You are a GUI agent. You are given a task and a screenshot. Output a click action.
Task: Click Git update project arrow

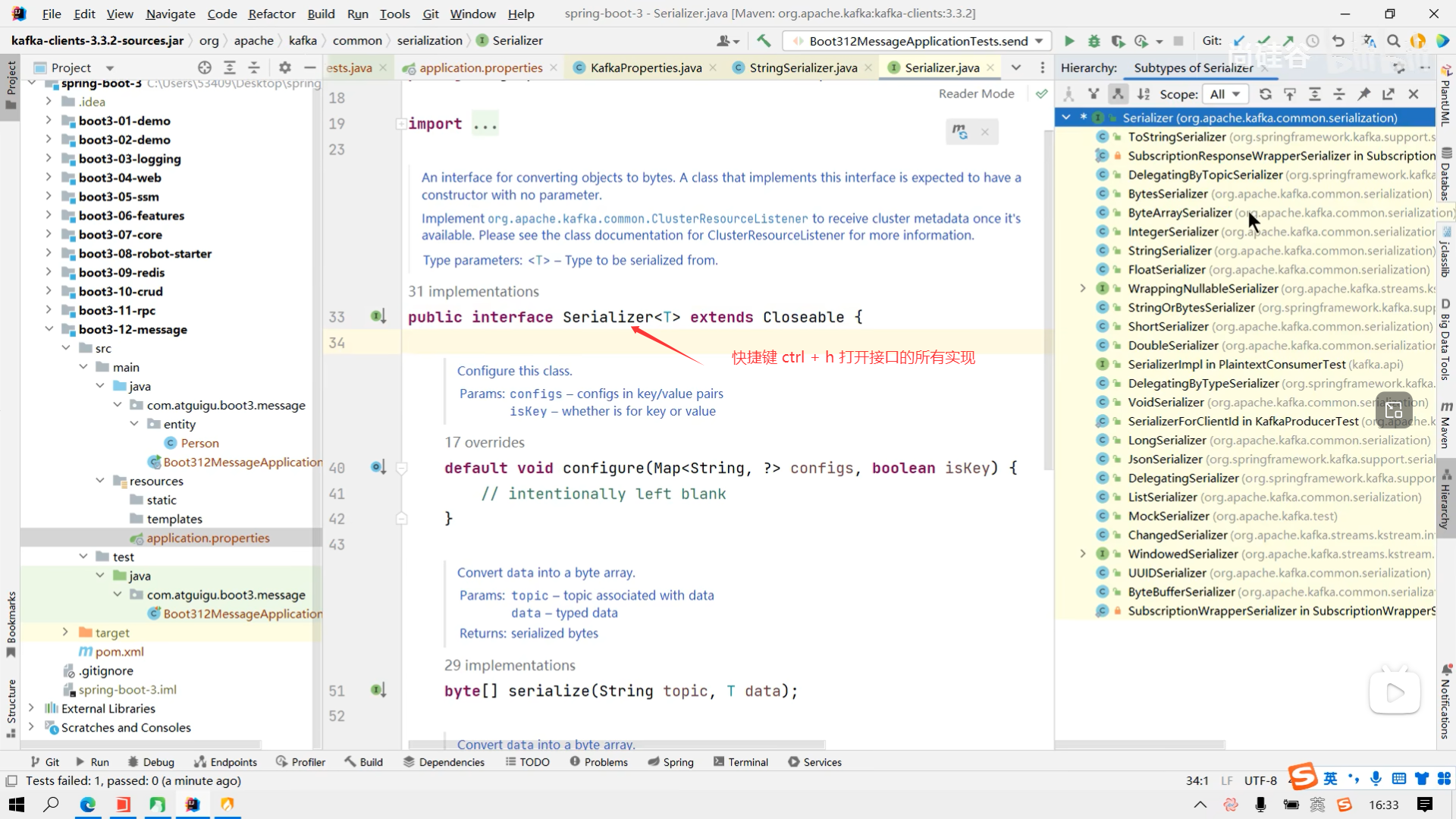pos(1239,41)
